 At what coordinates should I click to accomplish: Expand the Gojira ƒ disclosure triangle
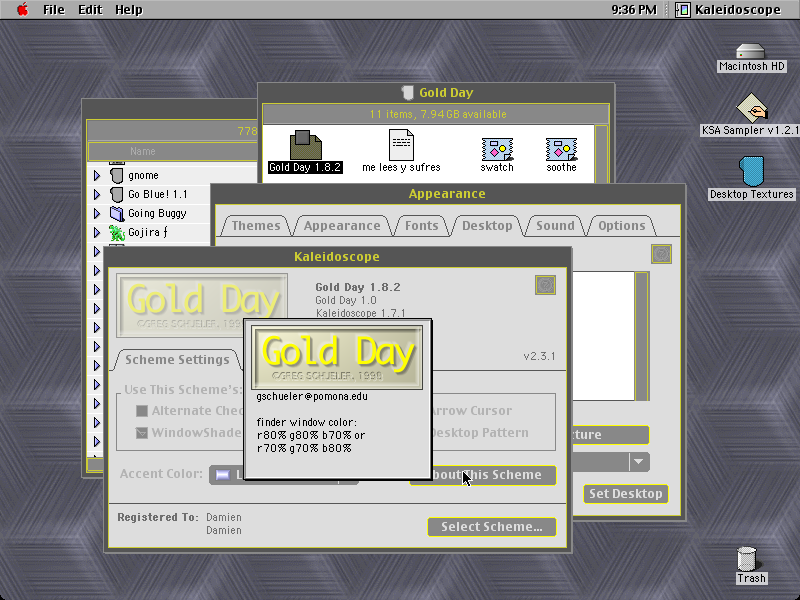97,233
